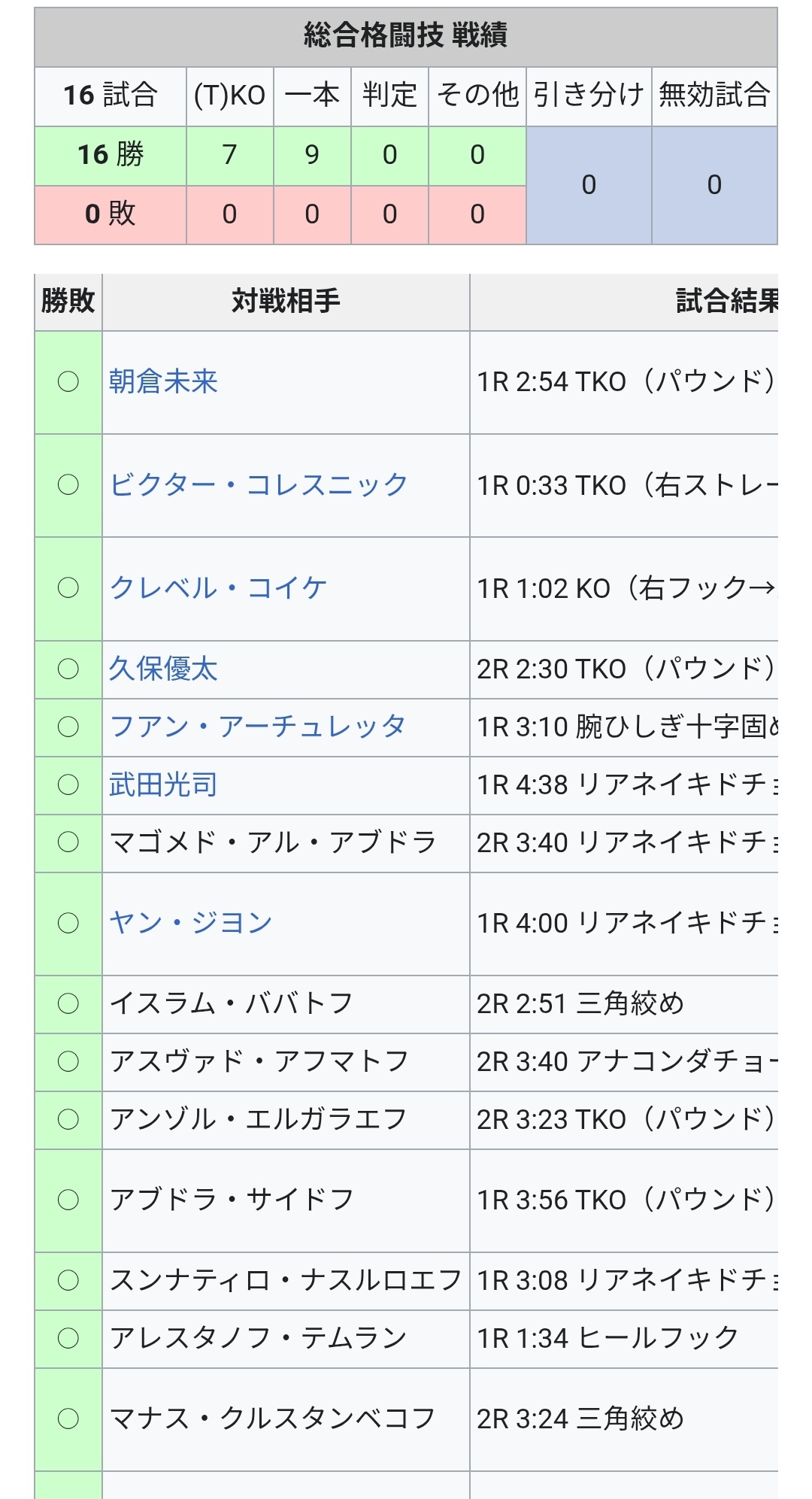The width and height of the screenshot is (812, 1499).
Task: Click the 勝敗 column header
Action: [68, 302]
